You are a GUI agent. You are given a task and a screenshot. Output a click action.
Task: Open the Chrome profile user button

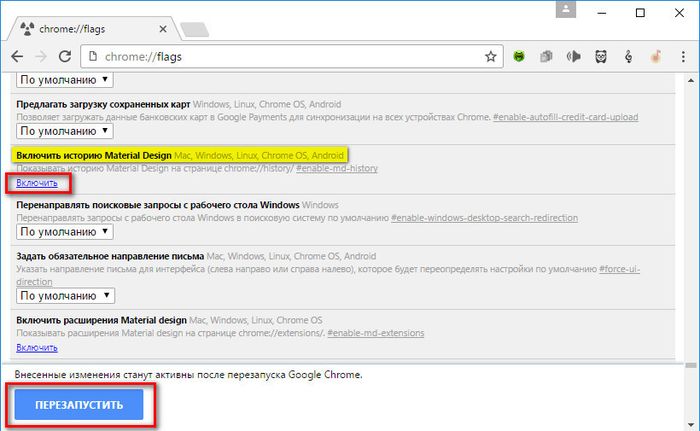[568, 11]
